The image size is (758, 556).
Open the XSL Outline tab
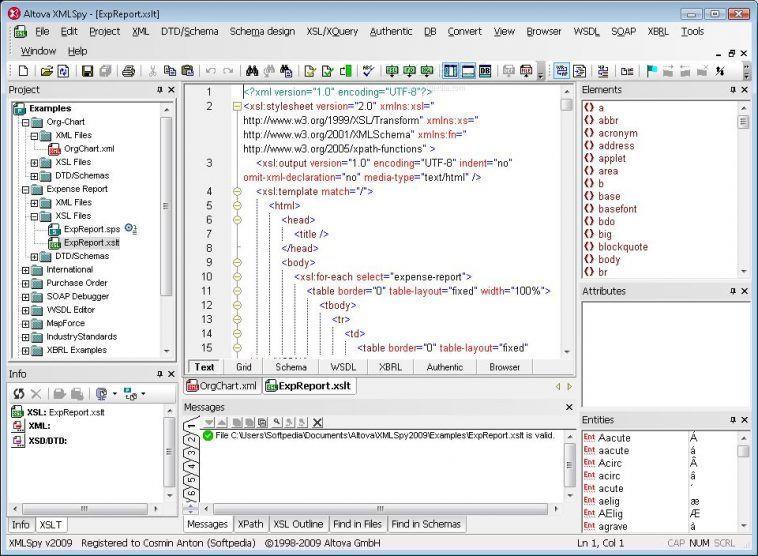click(x=298, y=524)
